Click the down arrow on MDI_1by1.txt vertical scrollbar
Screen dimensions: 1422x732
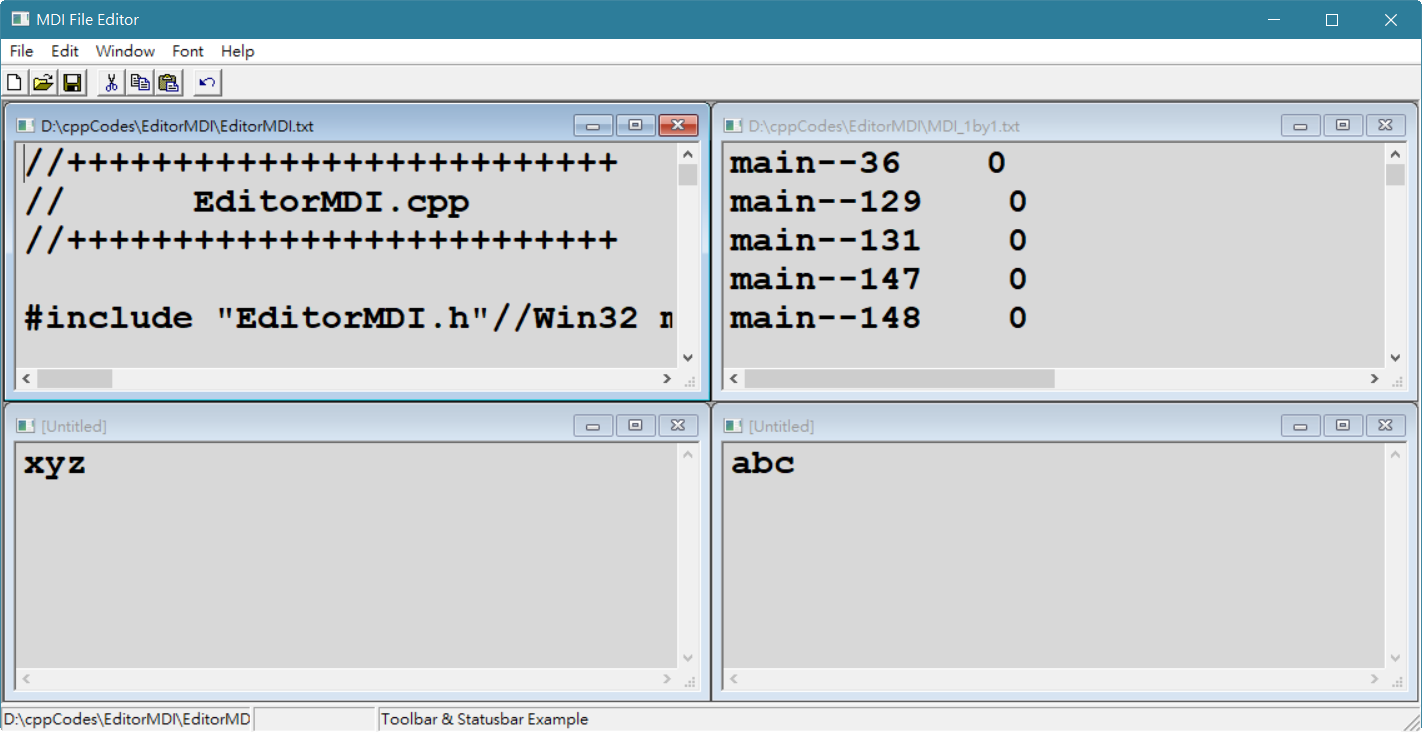pos(1396,357)
